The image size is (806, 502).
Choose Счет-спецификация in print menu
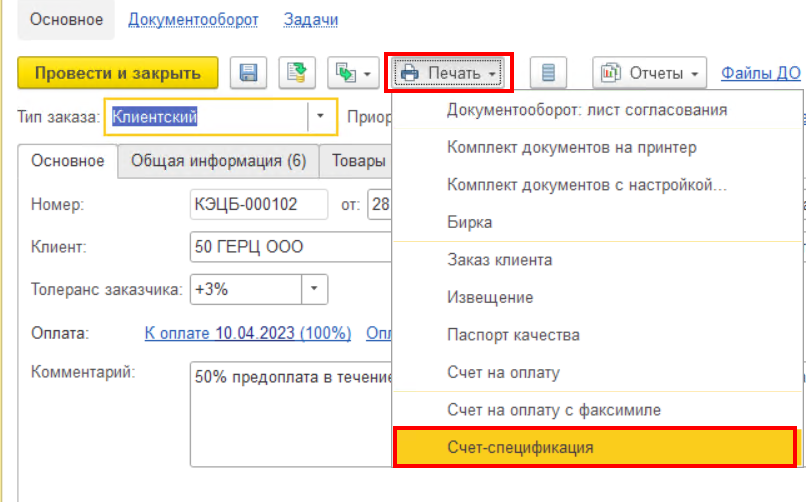pyautogui.click(x=595, y=447)
